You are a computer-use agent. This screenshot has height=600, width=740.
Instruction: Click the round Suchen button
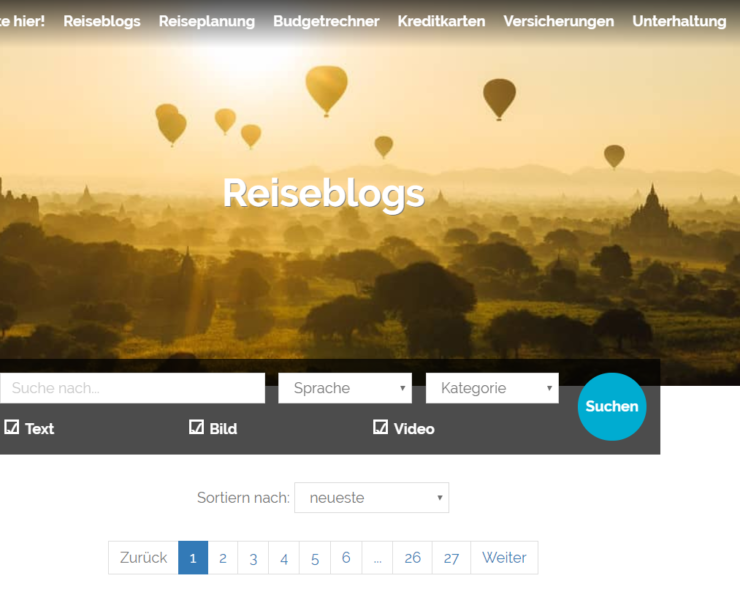click(x=612, y=406)
